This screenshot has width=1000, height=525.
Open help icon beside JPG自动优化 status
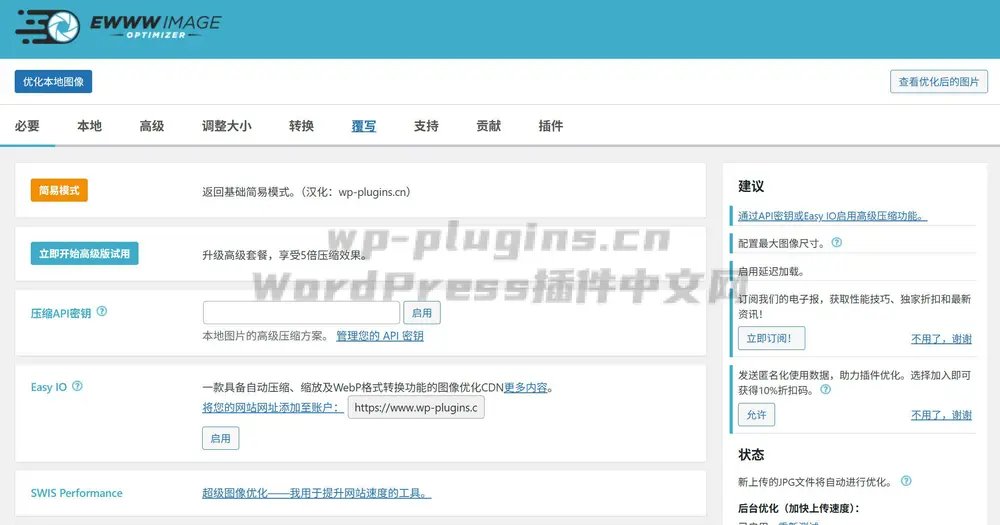click(906, 481)
